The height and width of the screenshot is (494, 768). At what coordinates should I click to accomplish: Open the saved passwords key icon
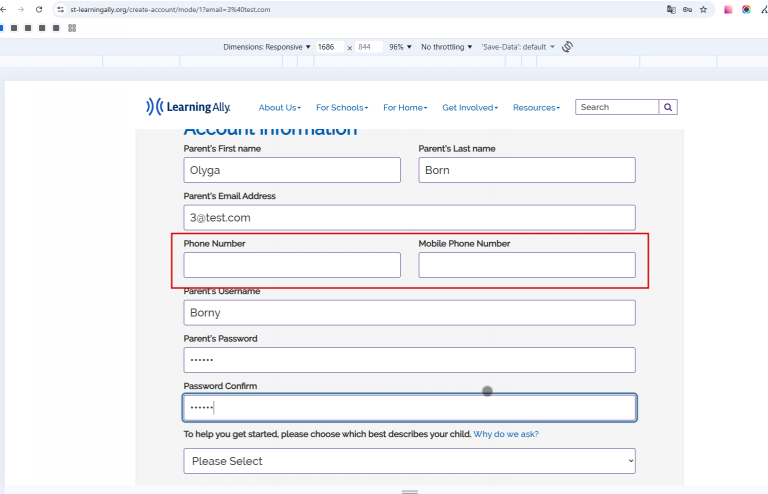(687, 9)
